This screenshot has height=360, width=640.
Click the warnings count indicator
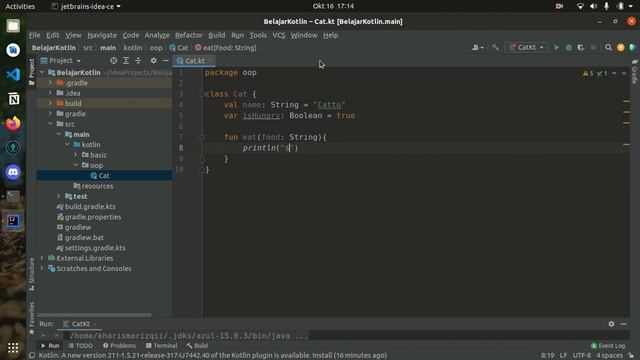588,73
